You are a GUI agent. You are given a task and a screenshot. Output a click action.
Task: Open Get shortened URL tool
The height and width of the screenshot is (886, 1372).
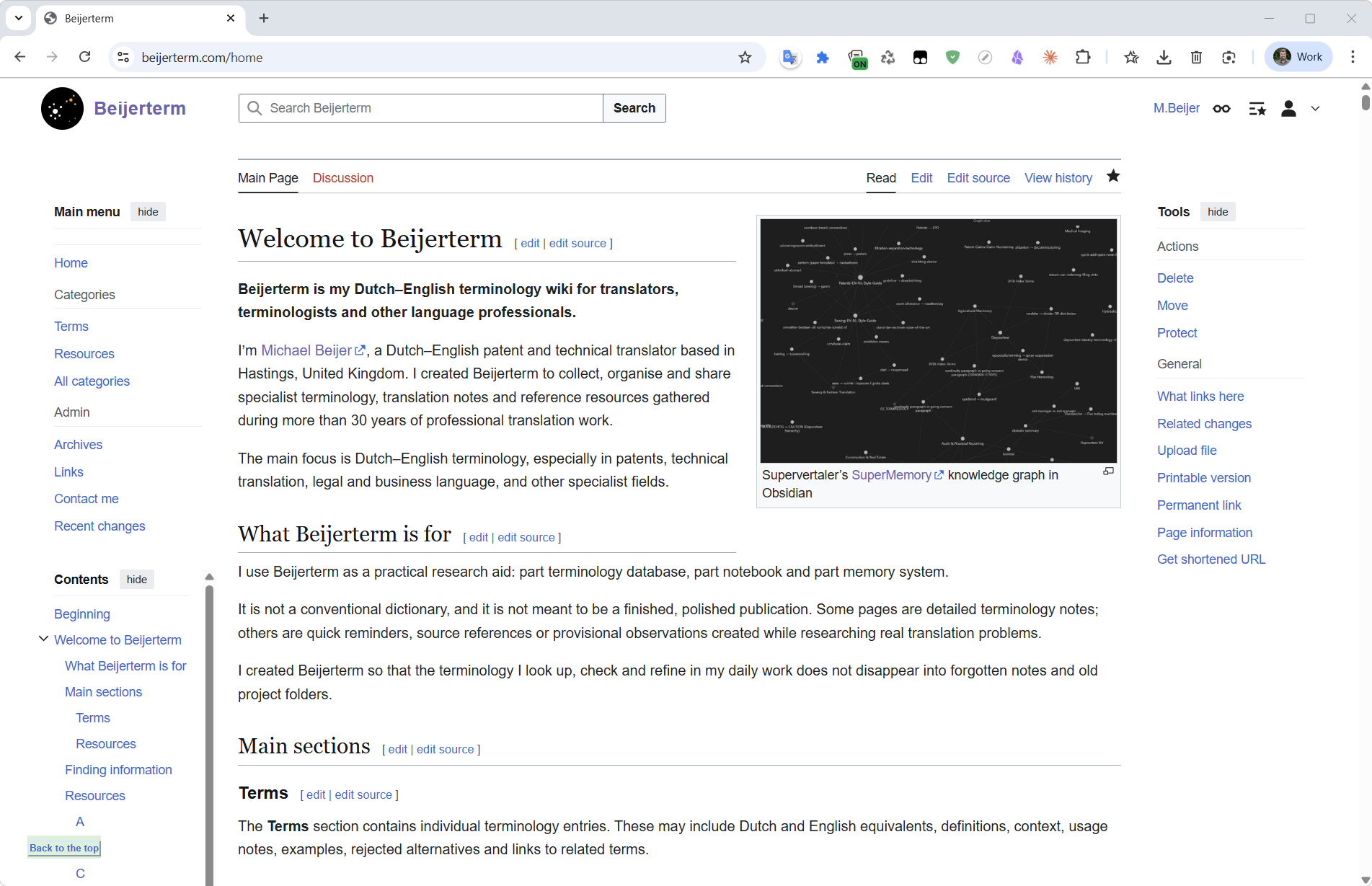click(x=1211, y=559)
